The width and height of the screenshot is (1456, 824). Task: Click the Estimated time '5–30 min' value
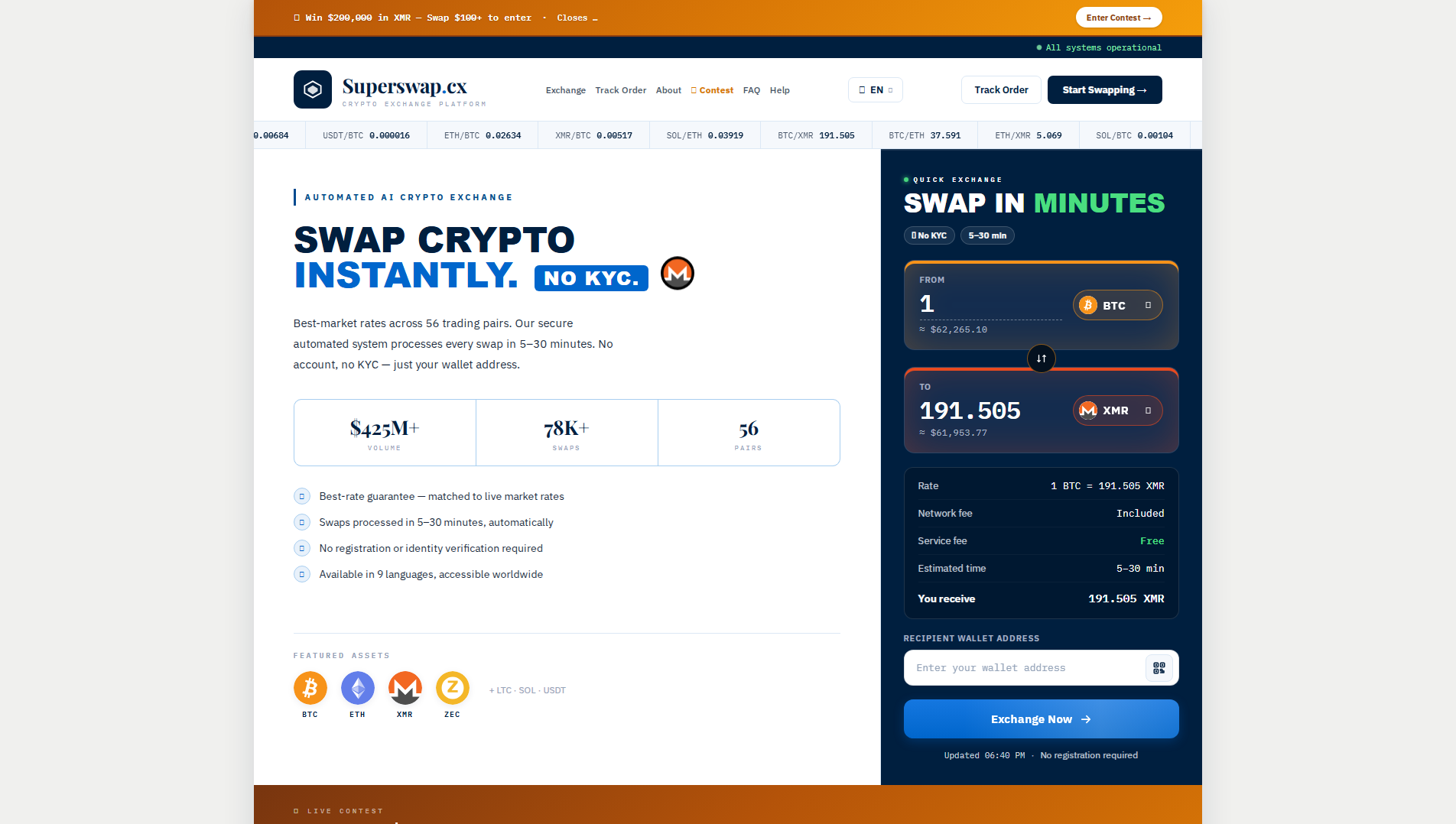(1140, 569)
